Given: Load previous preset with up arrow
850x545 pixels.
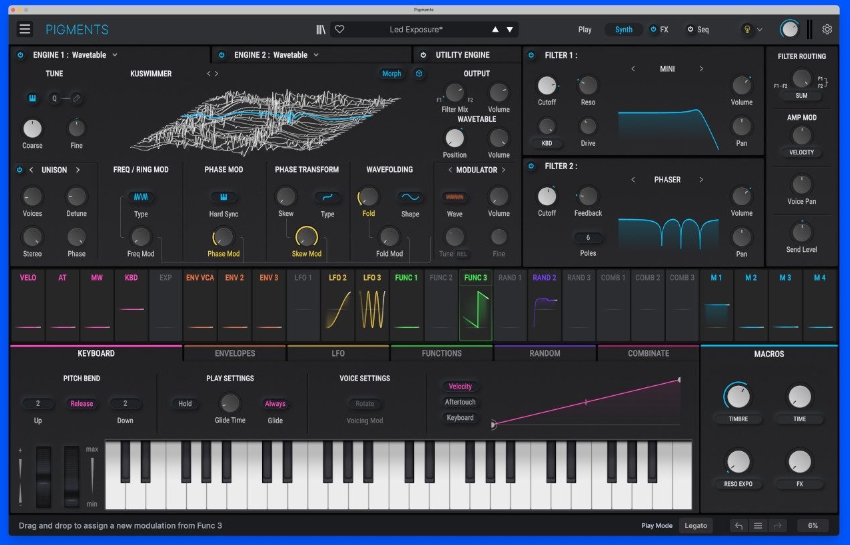Looking at the screenshot, I should pos(495,29).
